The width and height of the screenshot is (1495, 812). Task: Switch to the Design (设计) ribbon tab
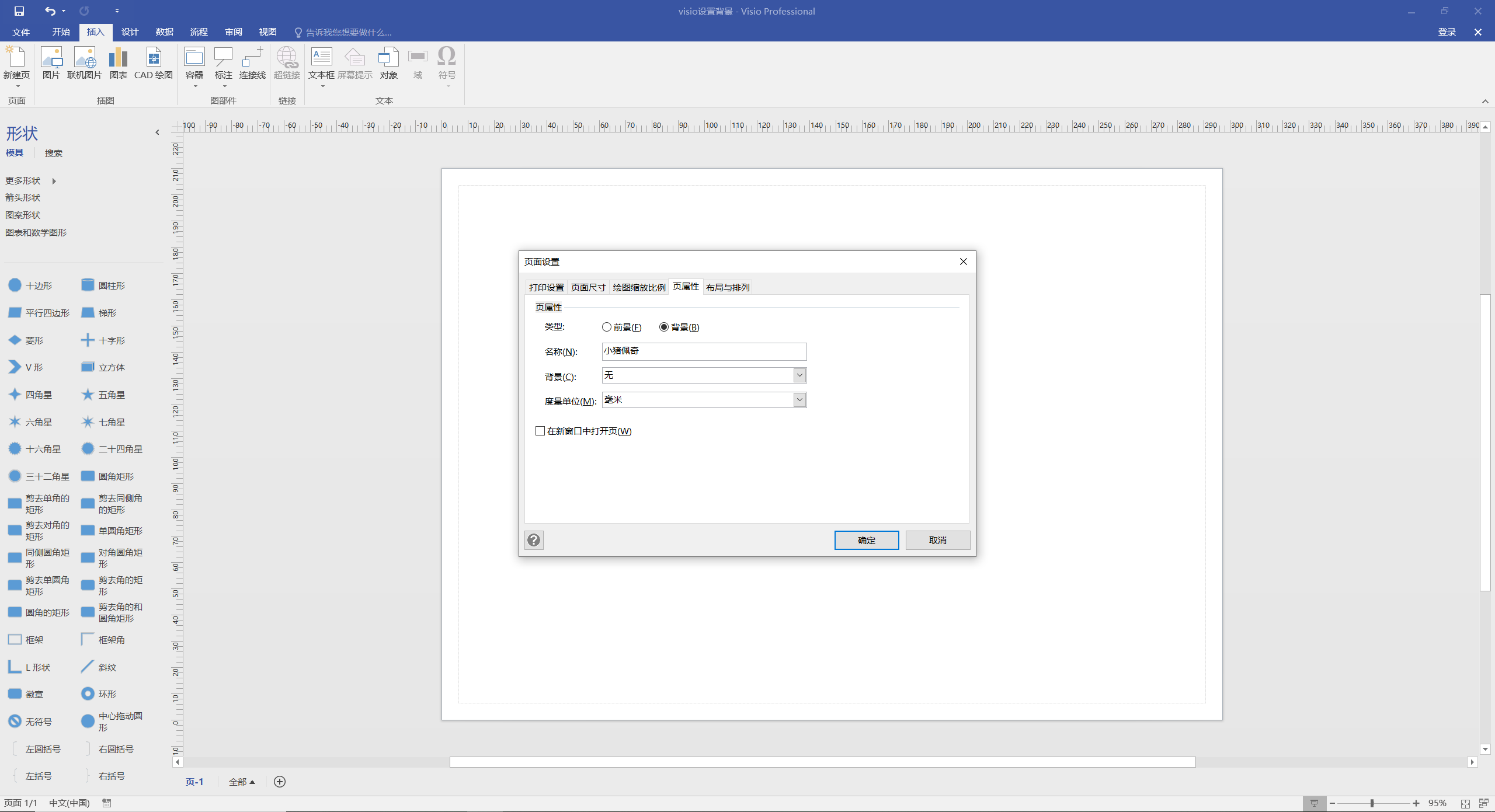pyautogui.click(x=130, y=32)
